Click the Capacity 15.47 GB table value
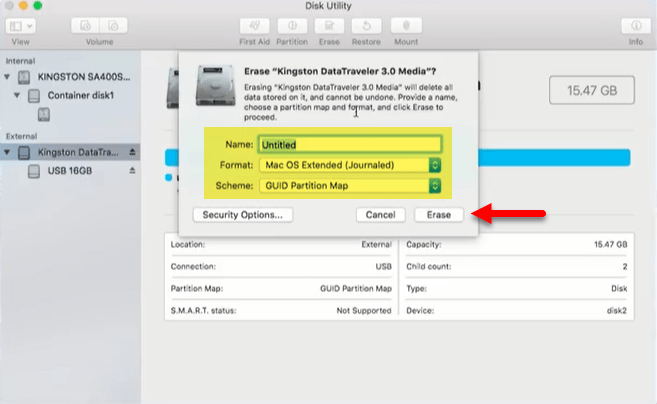657x404 pixels. 610,244
